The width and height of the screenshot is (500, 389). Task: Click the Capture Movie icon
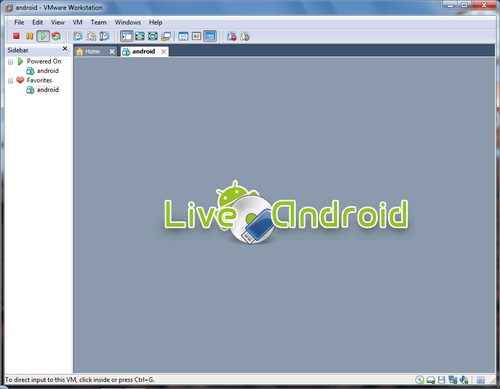tap(232, 36)
